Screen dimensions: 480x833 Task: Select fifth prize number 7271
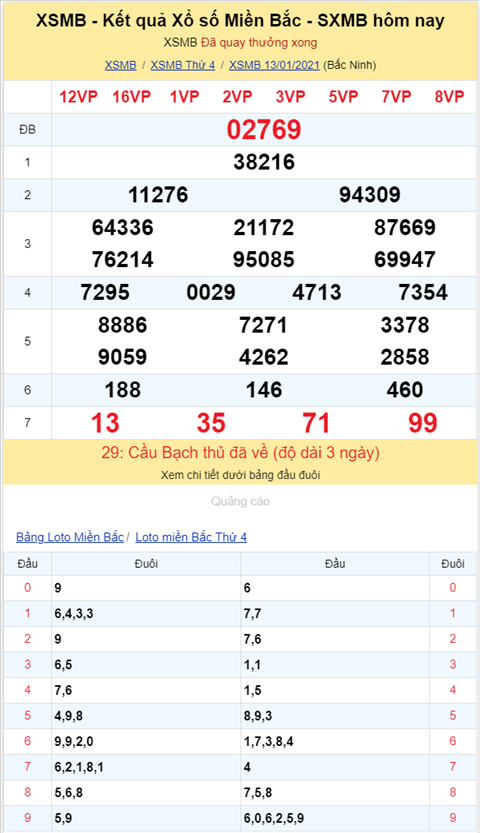[x=263, y=325]
